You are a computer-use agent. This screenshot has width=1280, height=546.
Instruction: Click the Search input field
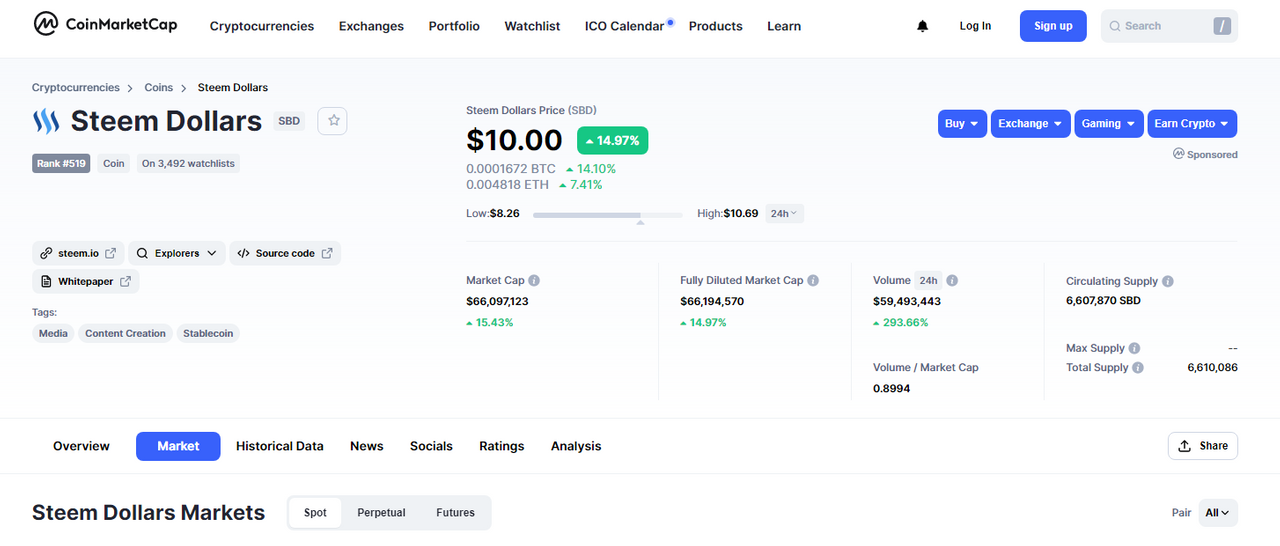1169,26
